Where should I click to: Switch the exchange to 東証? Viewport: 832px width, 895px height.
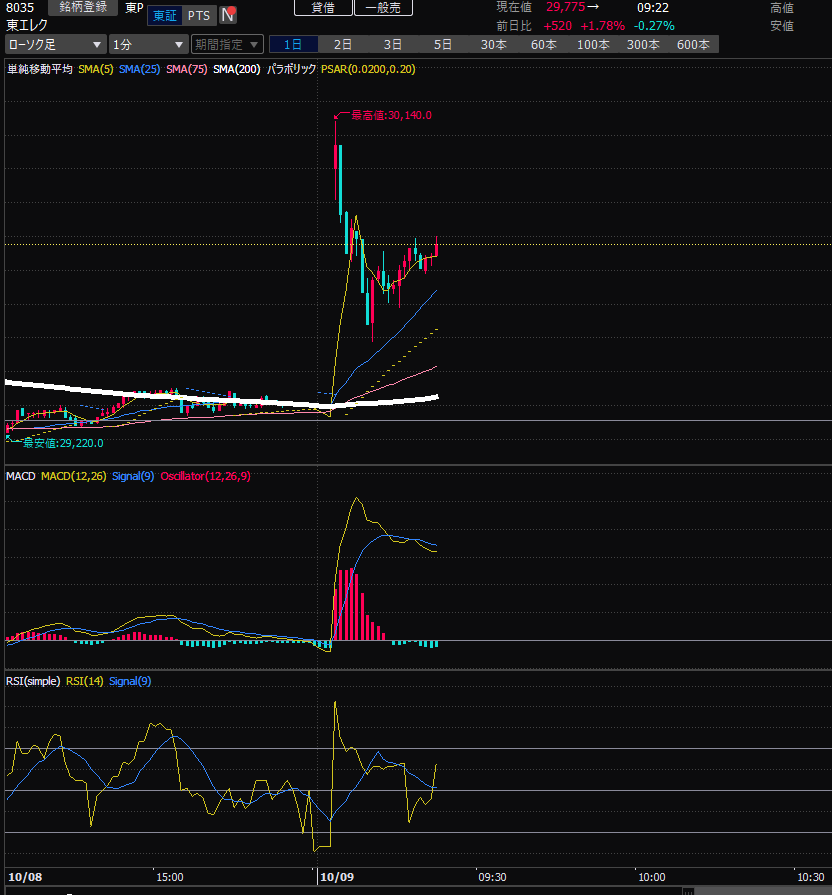(165, 15)
